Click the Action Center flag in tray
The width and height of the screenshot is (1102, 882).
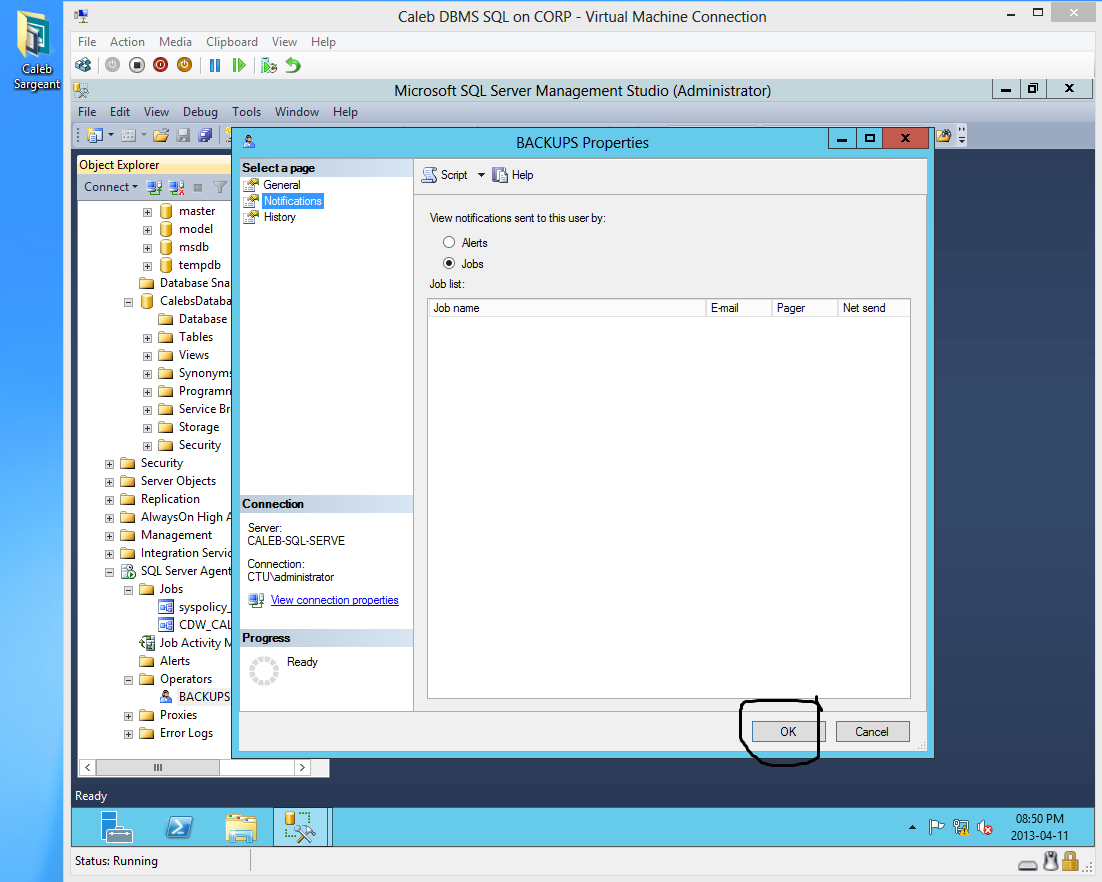coord(936,827)
